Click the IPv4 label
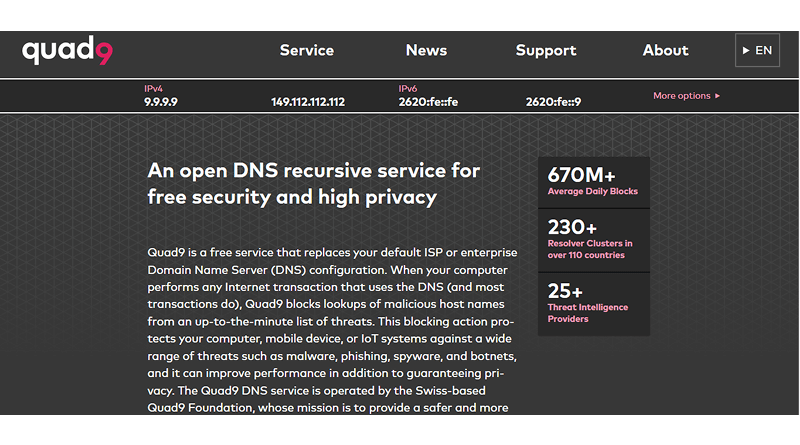Viewport: 800px width, 445px height. [153, 89]
